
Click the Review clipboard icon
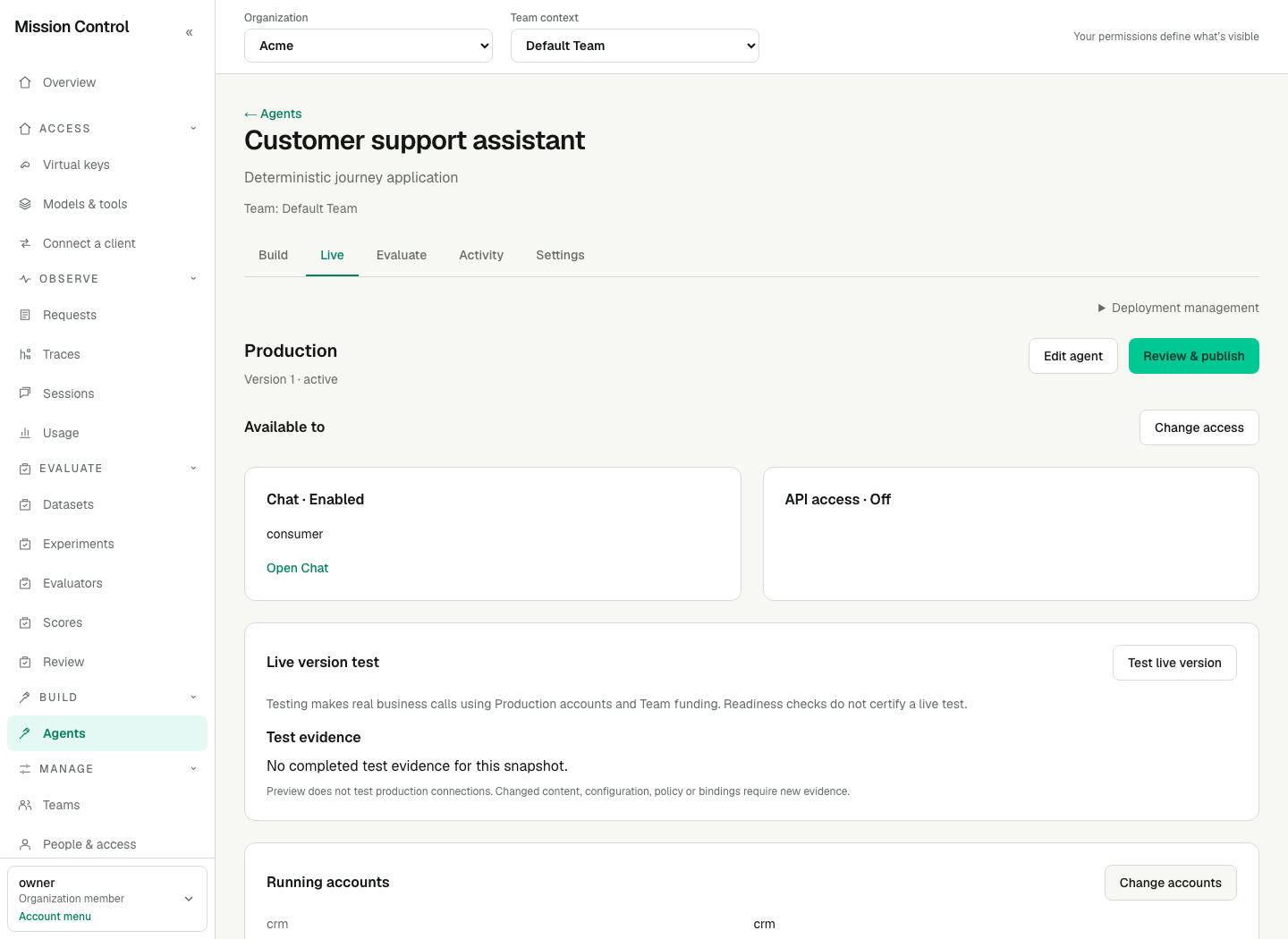(x=25, y=662)
